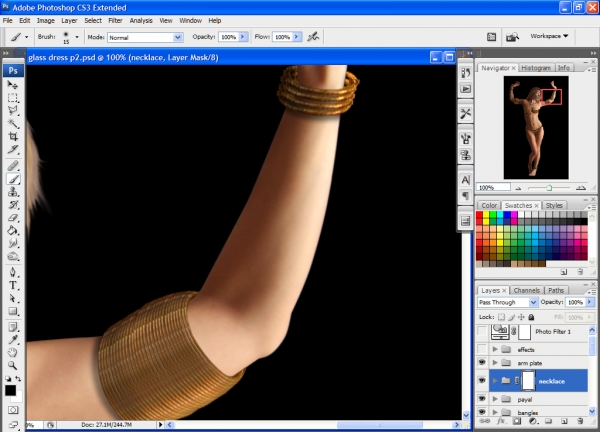Select the Slice tool

tap(13, 149)
